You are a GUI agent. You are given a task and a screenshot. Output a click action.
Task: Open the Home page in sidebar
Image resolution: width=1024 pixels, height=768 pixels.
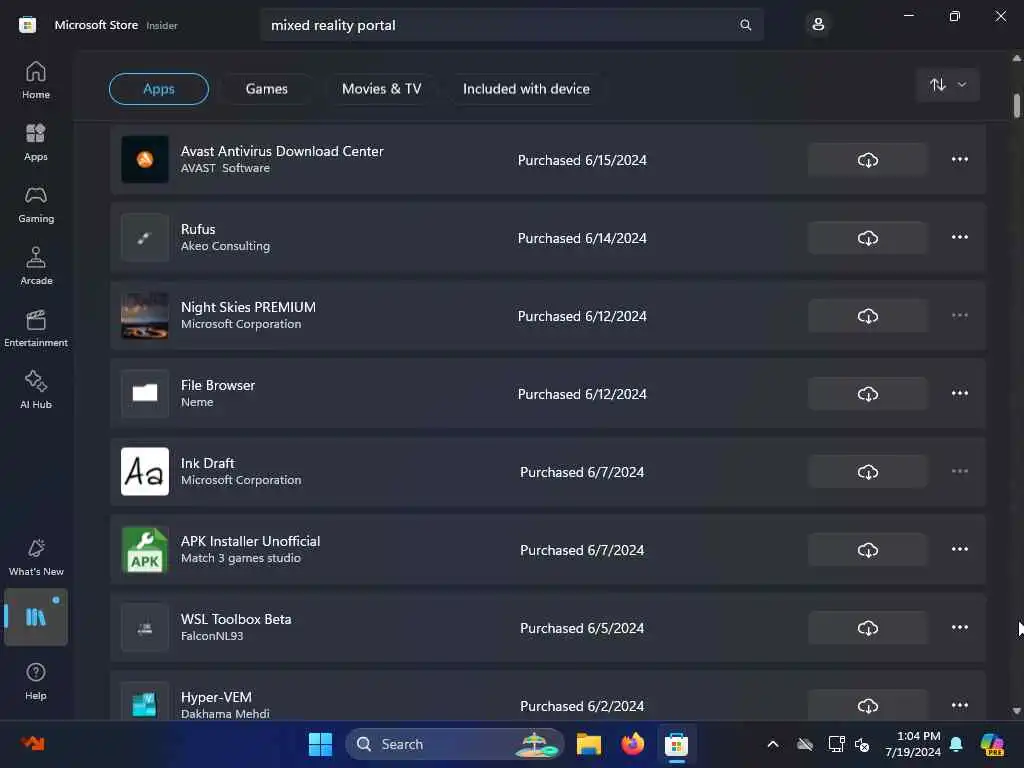(36, 80)
